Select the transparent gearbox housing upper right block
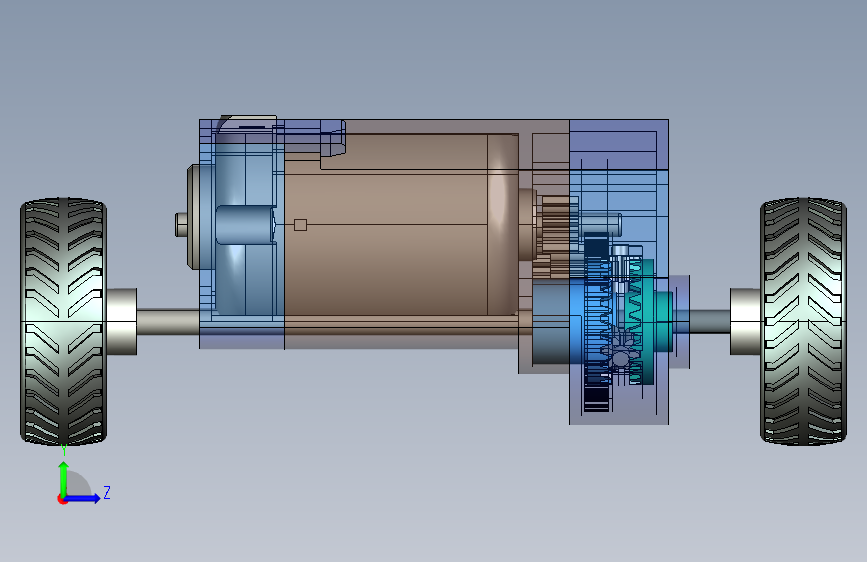Screen dimensions: 867x562 tap(619, 144)
